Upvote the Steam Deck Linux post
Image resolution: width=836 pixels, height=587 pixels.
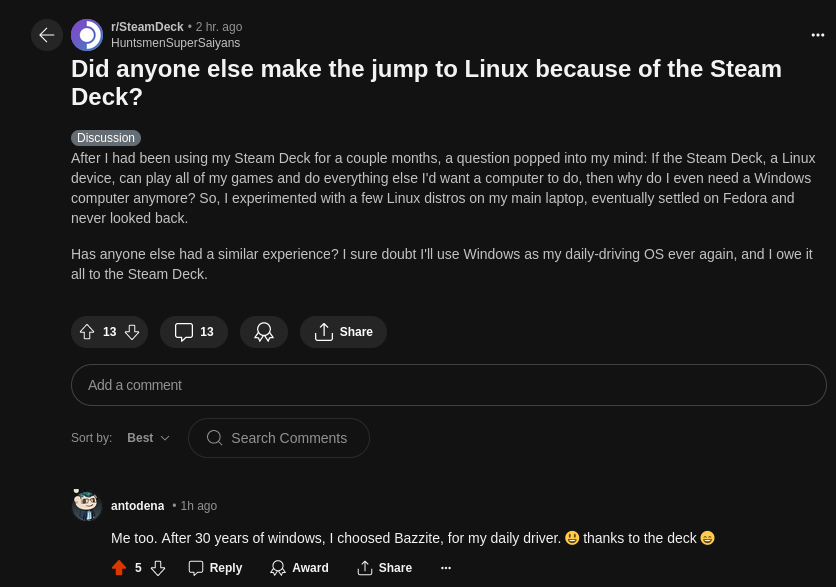87,332
